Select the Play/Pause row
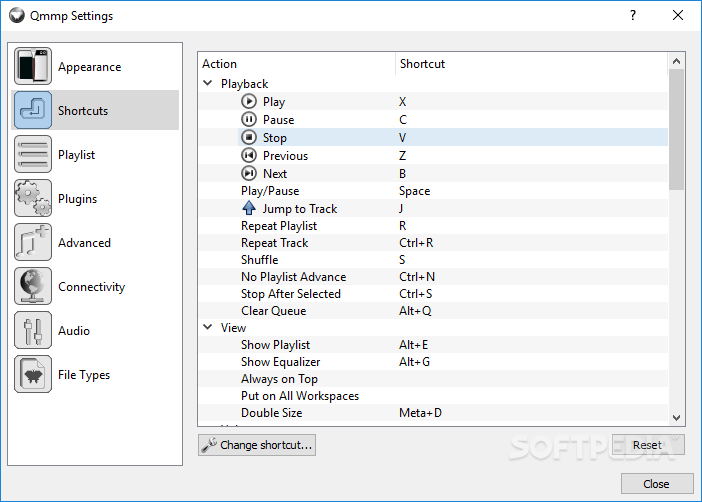Viewport: 702px width, 502px height. pos(433,191)
